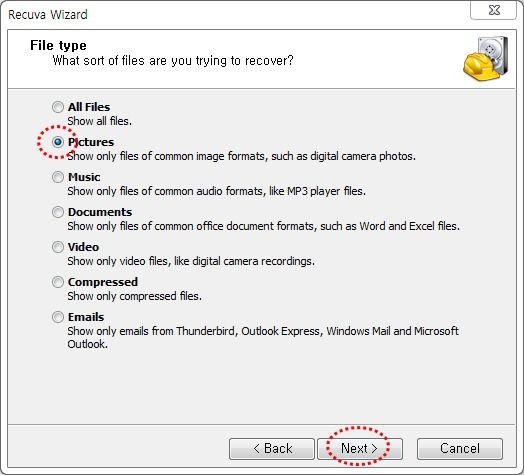Click the Recuva hard hat drive icon
Viewport: 524px width, 475px height.
click(486, 58)
